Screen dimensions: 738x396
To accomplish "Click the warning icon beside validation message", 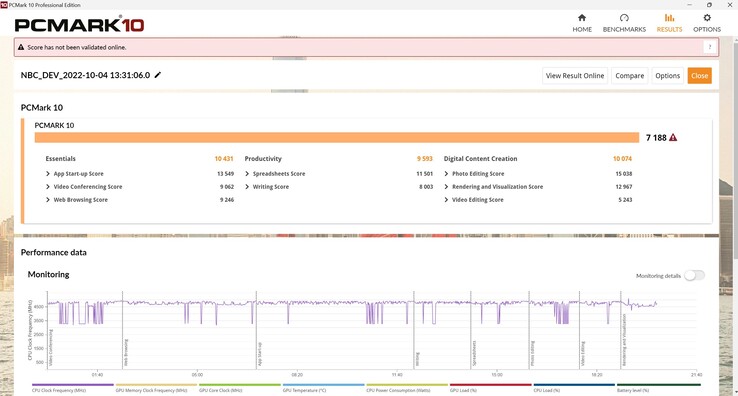I will 21,47.
